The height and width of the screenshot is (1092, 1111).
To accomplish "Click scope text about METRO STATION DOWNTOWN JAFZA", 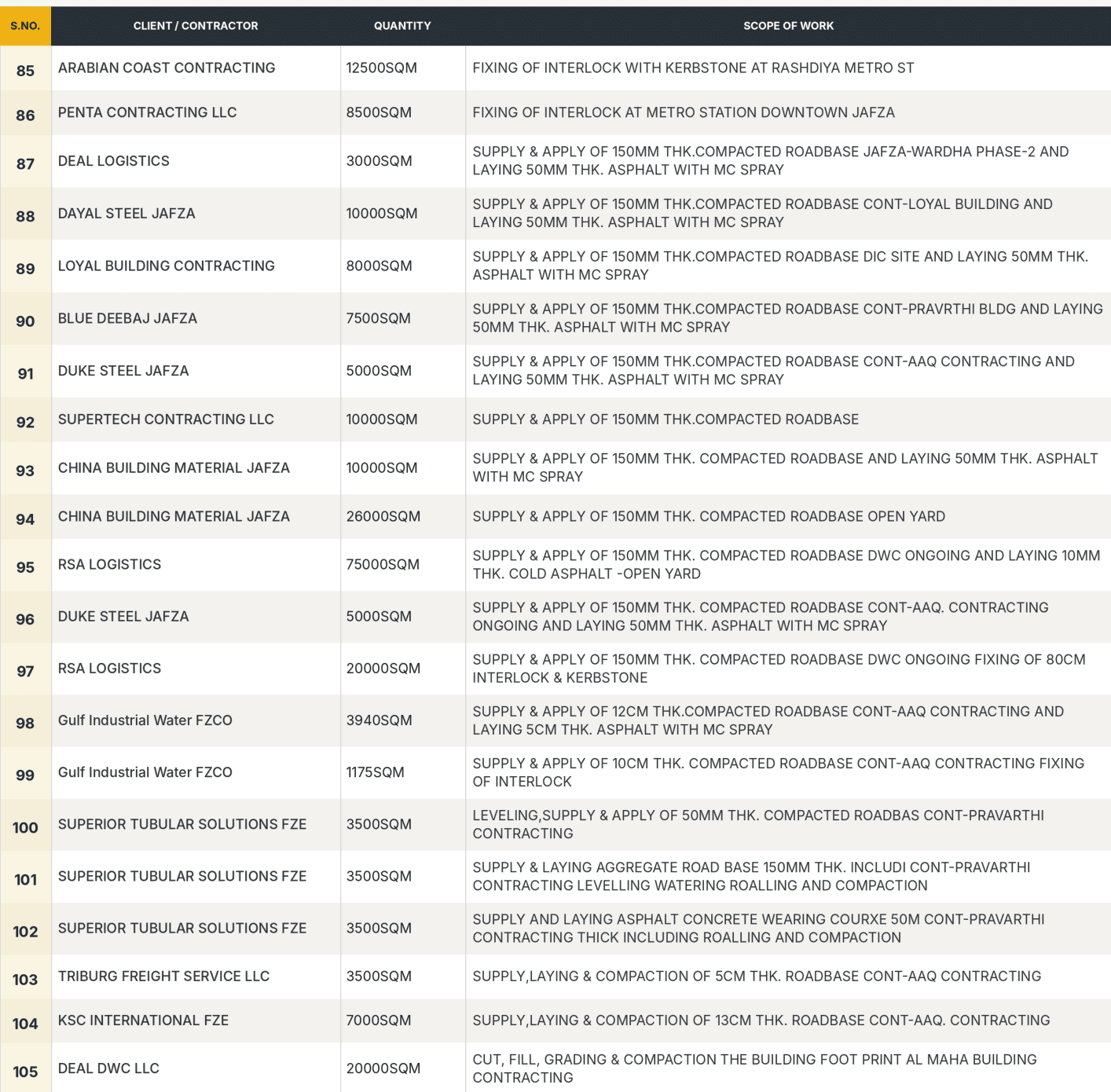I will coord(684,112).
